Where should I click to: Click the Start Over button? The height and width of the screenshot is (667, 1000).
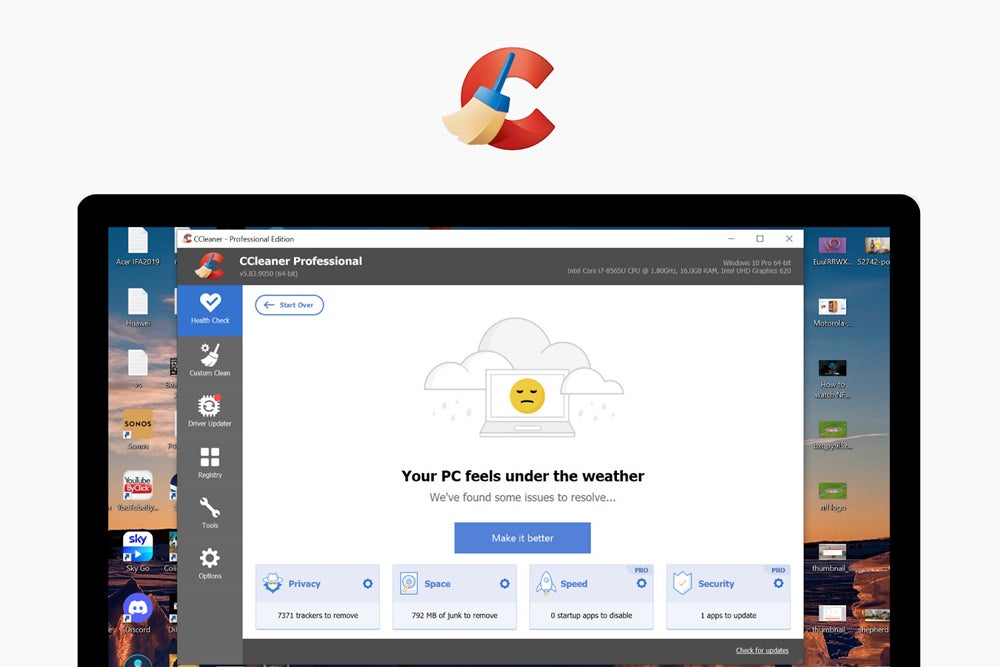point(289,305)
